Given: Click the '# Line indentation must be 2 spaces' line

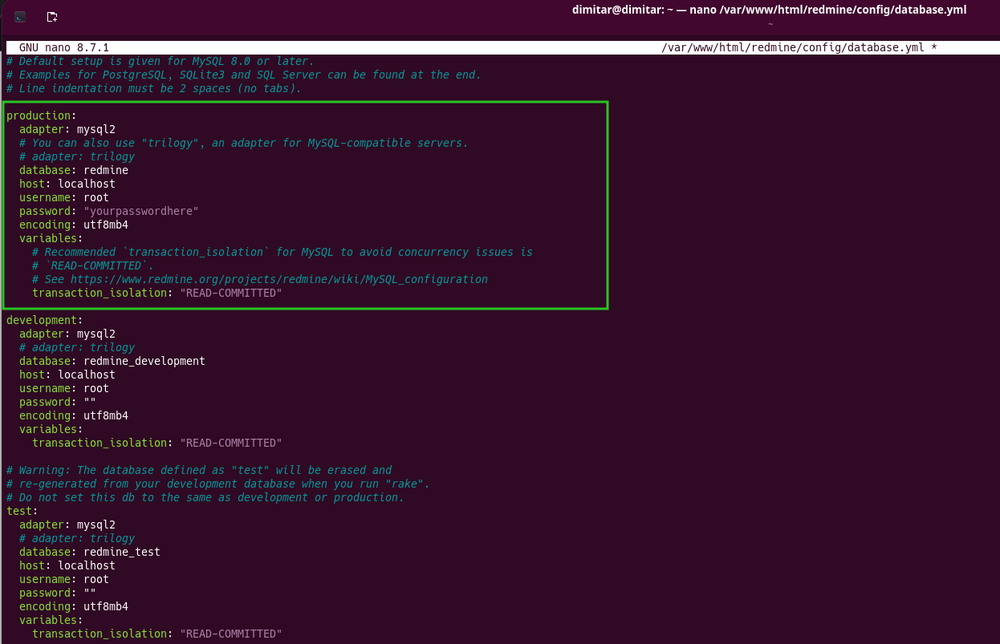Looking at the screenshot, I should [154, 89].
